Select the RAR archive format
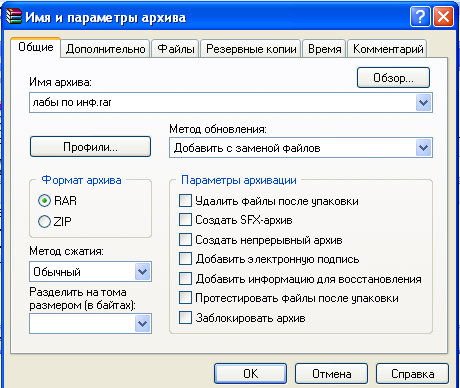 point(44,201)
